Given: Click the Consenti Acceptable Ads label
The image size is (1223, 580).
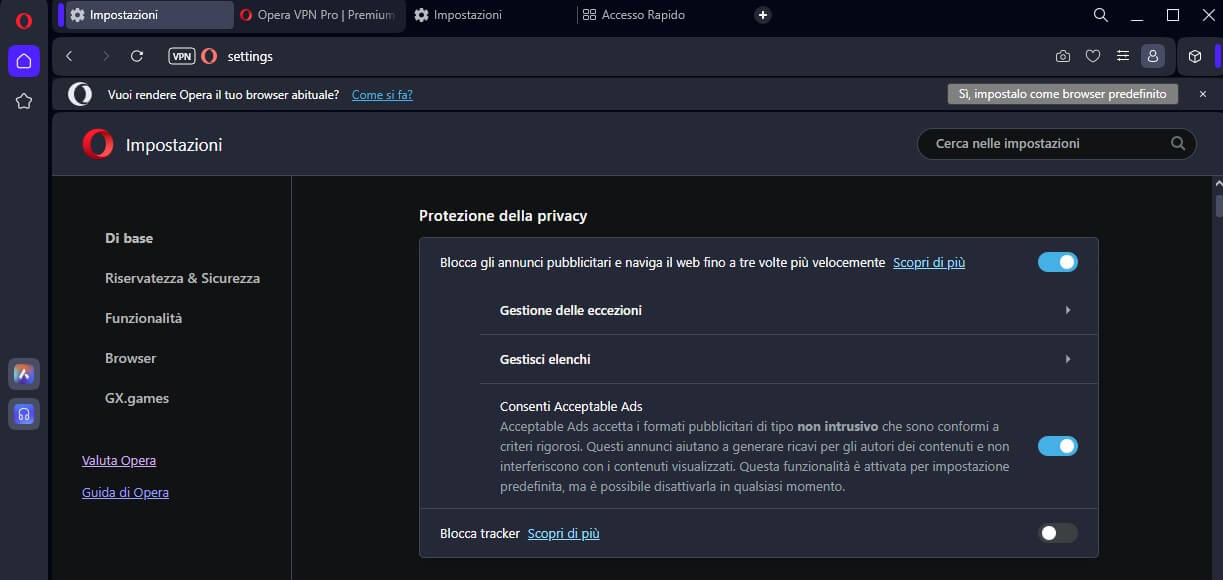Looking at the screenshot, I should coord(571,407).
